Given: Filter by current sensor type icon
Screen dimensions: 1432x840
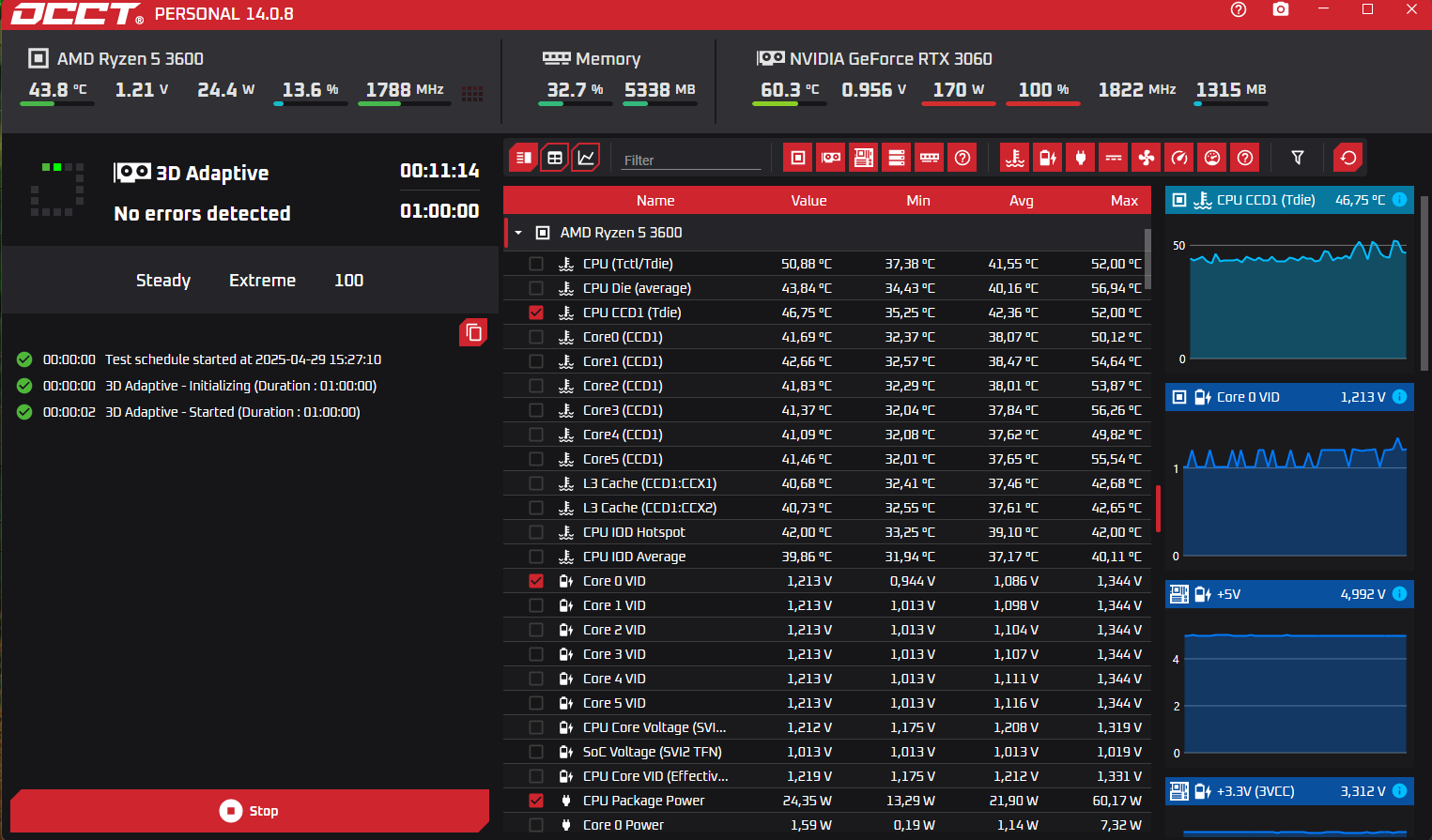Looking at the screenshot, I should pyautogui.click(x=1114, y=158).
